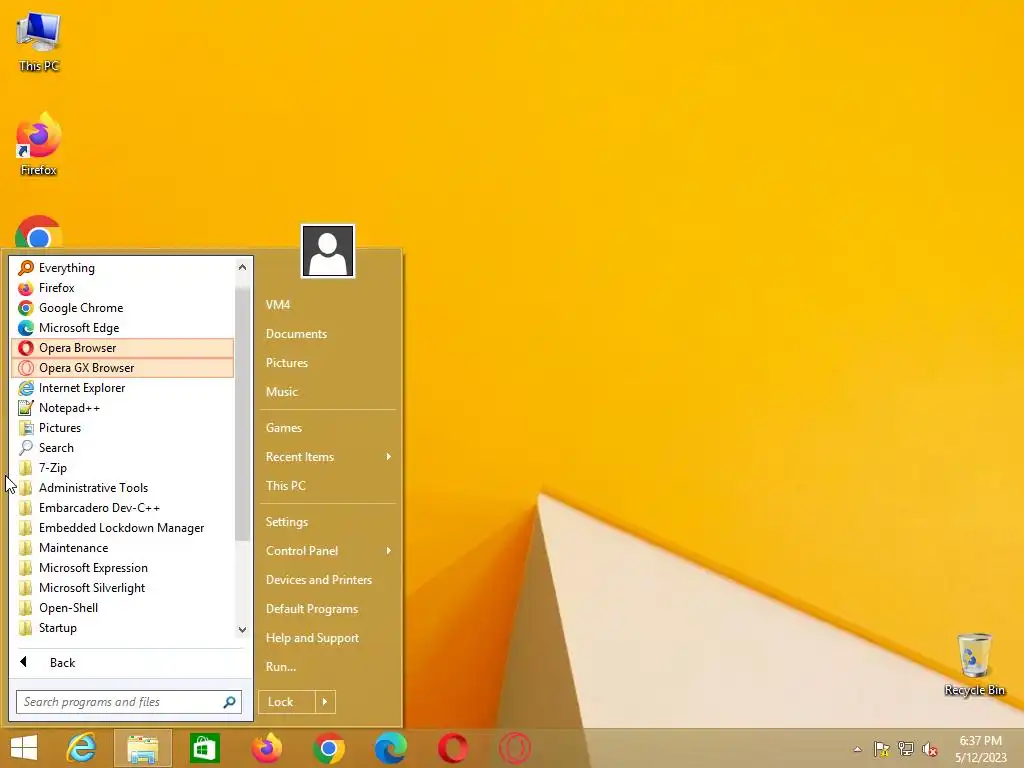Open the shutdown options arrow beside Lock
Viewport: 1024px width, 768px height.
pos(325,702)
